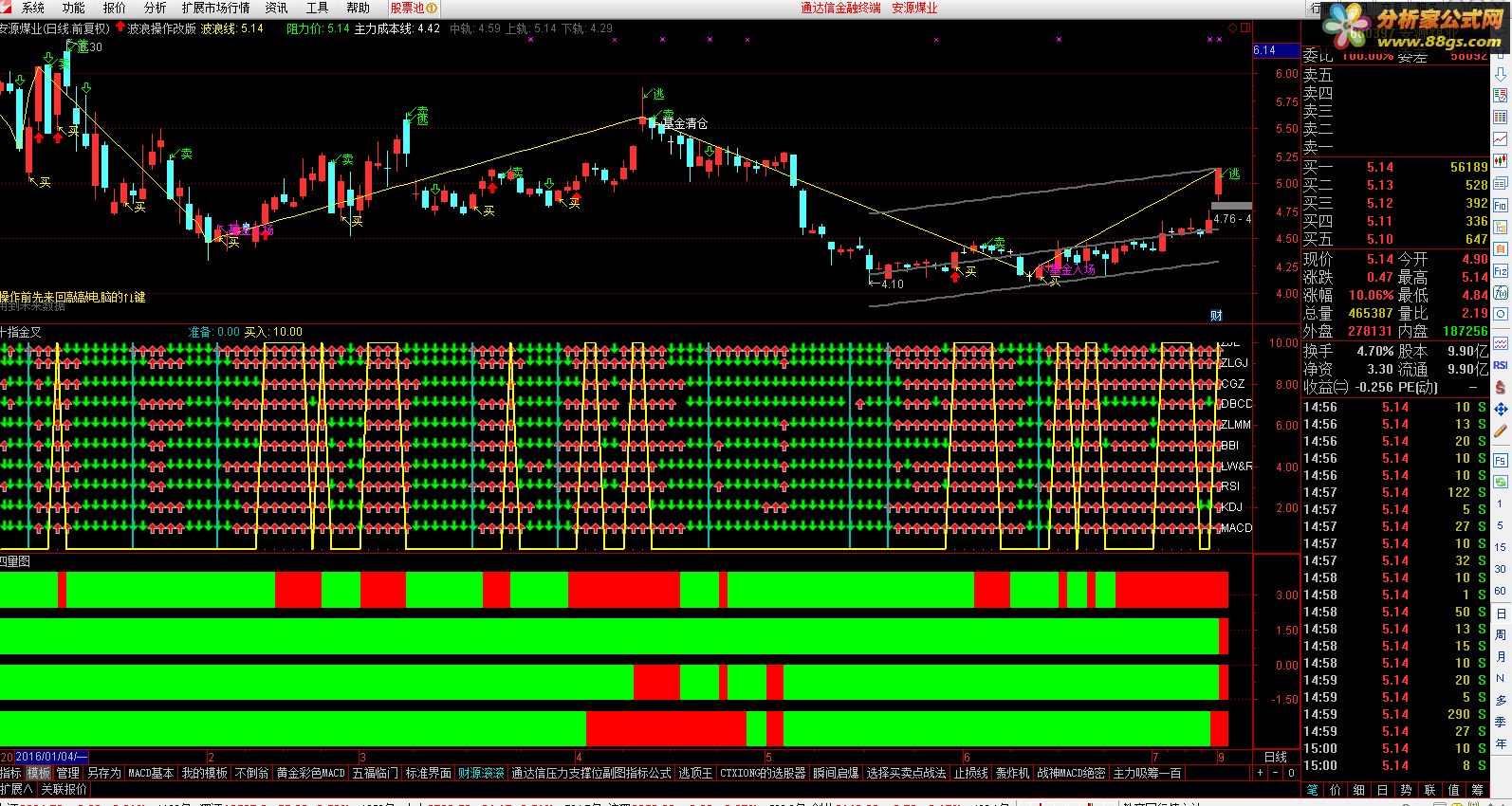Screen dimensions: 1512x806
Task: Select the yearly 年 period button
Action: (1500, 742)
